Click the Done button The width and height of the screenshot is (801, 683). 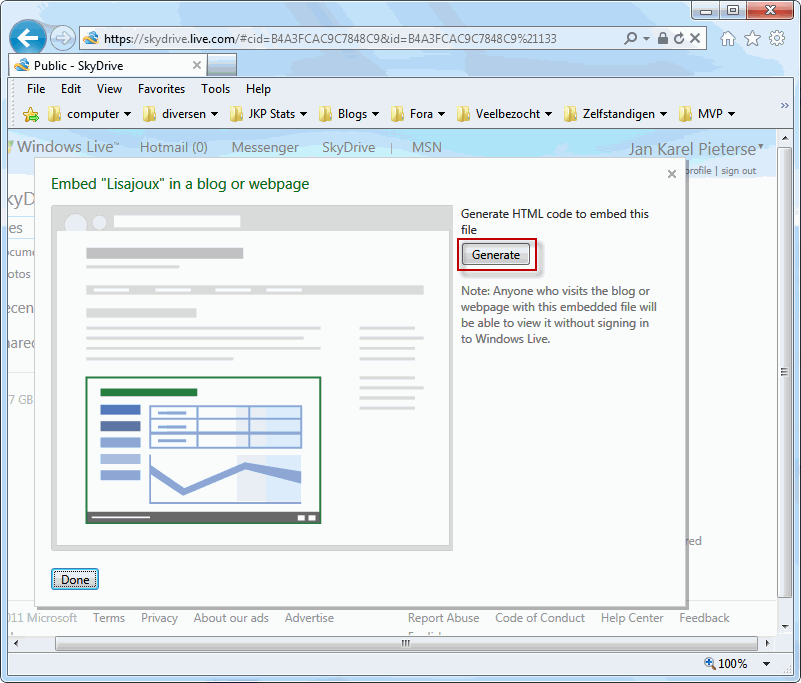click(x=75, y=579)
